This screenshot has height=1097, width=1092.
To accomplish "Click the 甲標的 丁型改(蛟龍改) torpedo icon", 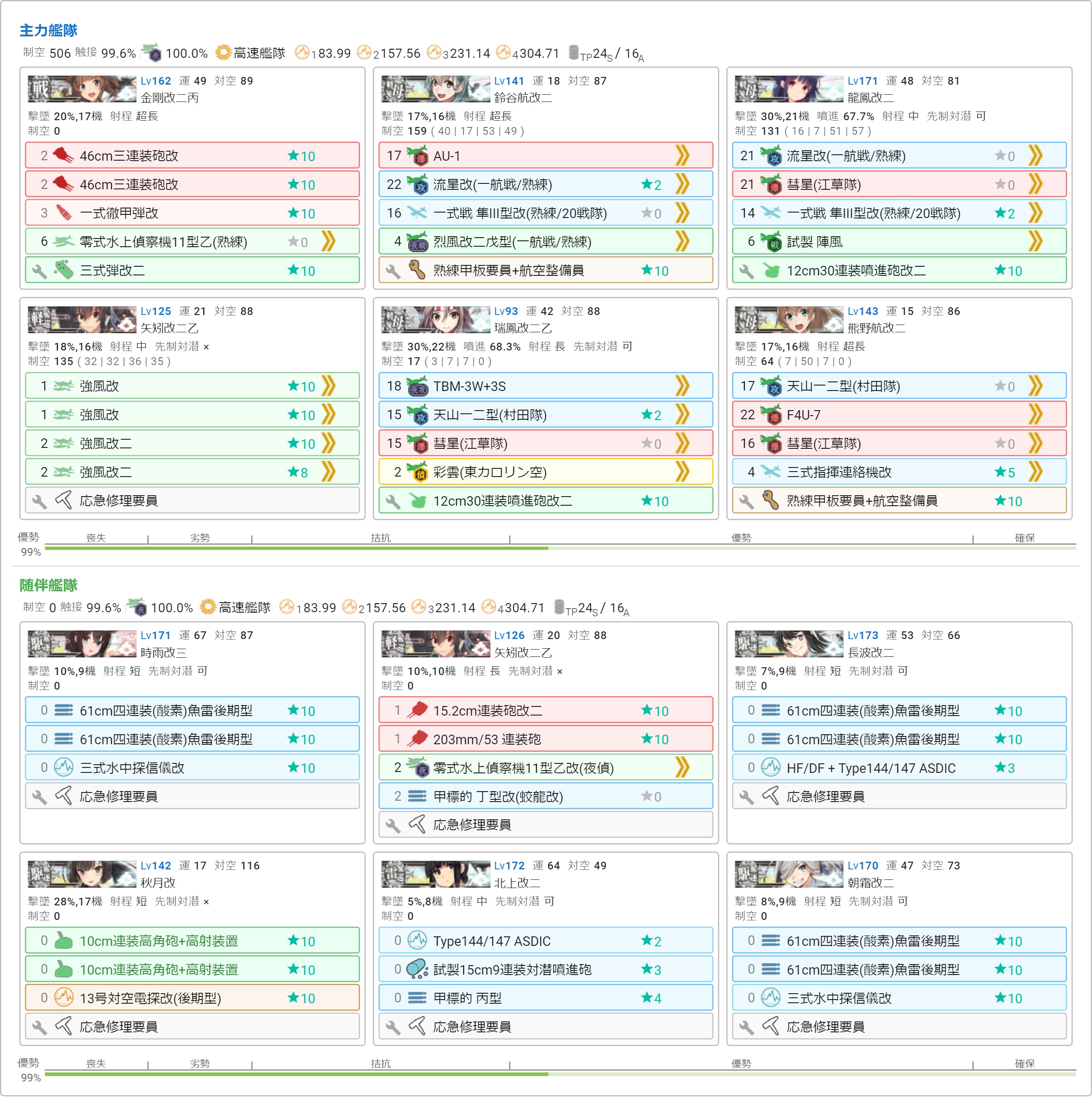I will [417, 796].
